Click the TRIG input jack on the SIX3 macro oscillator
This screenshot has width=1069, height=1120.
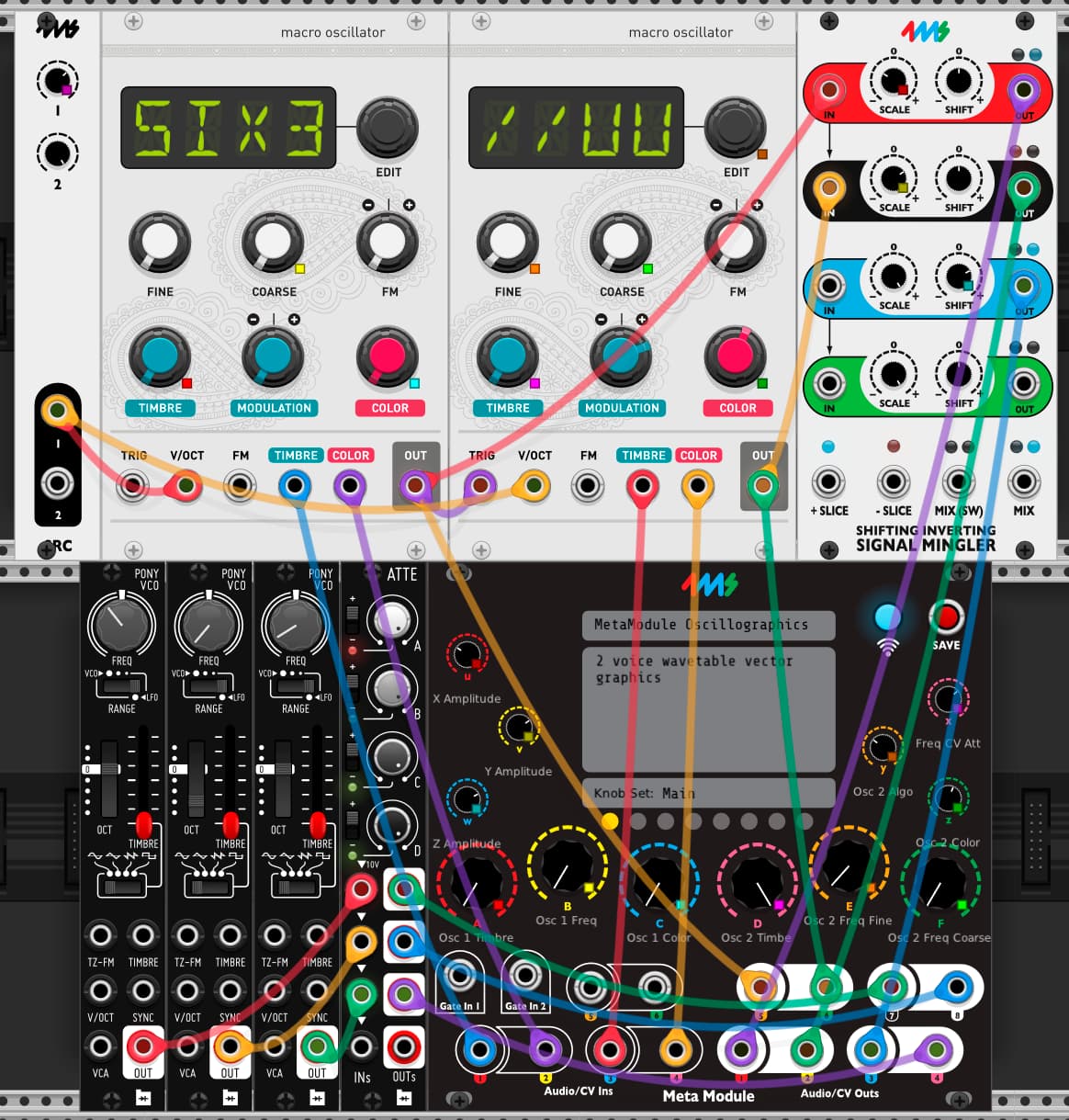pos(134,485)
